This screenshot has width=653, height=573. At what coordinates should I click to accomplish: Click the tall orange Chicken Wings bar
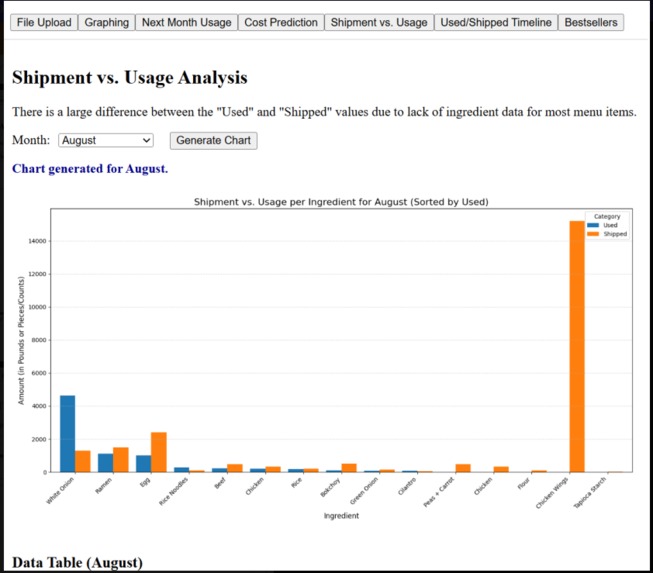(577, 346)
